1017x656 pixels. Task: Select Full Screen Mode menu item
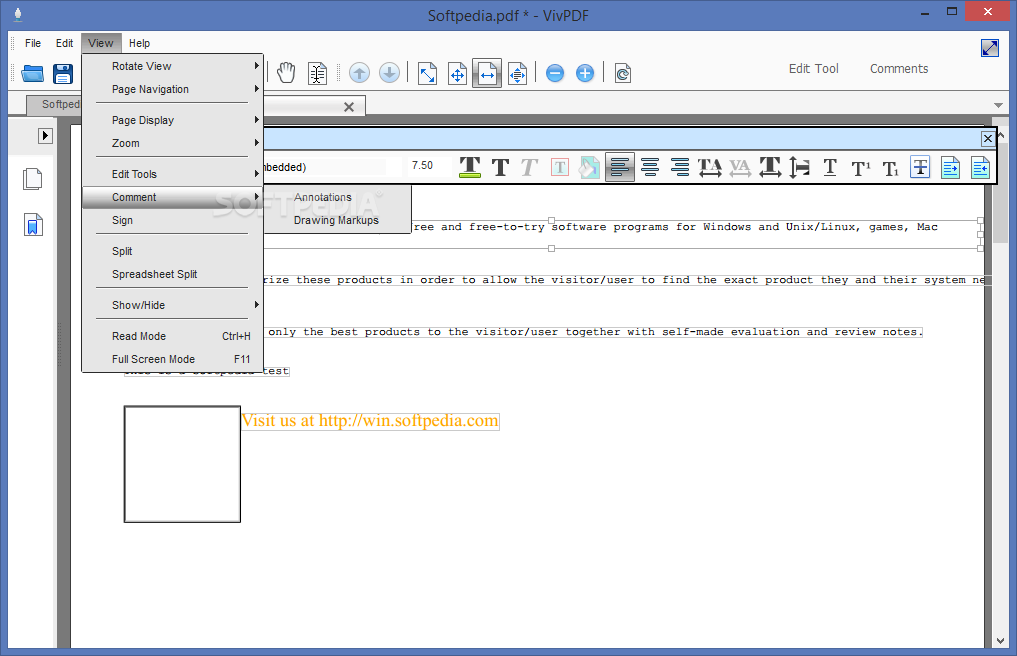173,359
